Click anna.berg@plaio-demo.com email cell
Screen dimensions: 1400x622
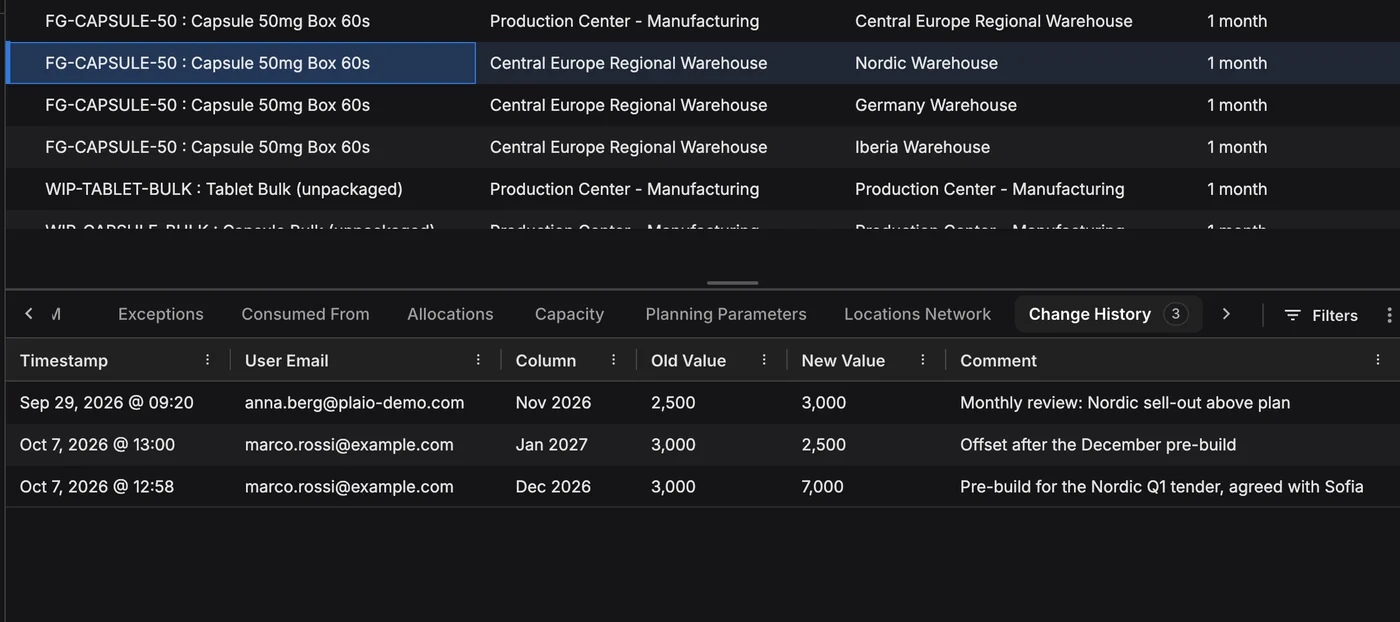[x=354, y=403]
